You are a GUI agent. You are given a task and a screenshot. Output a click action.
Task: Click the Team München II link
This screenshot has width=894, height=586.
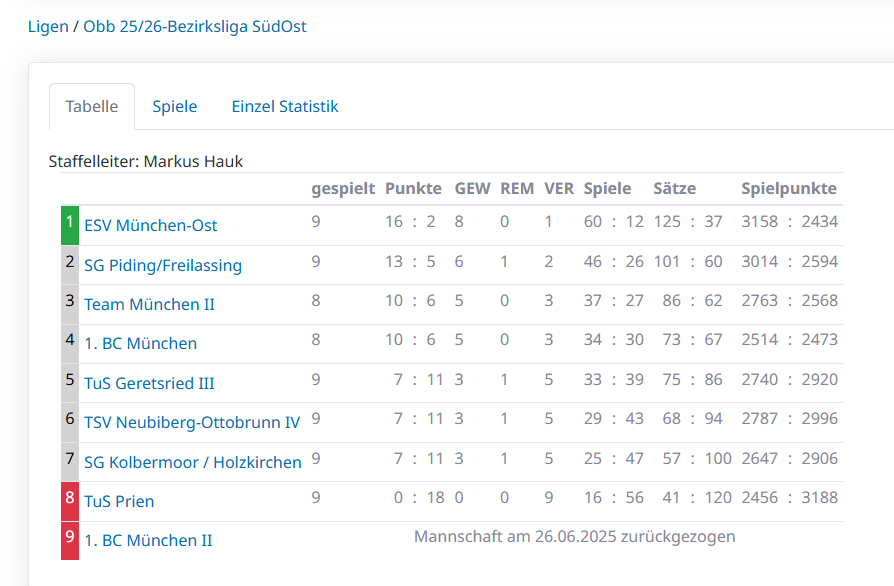(149, 305)
